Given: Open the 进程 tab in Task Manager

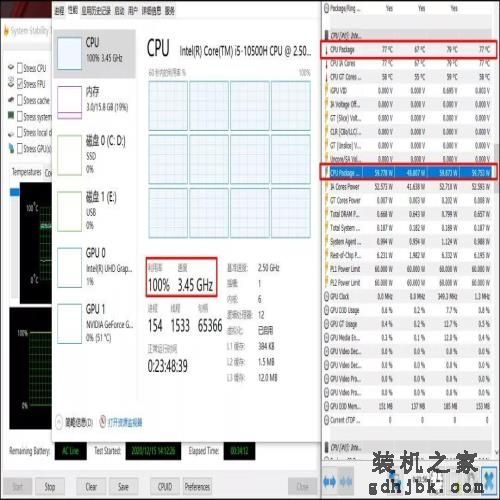Looking at the screenshot, I should pyautogui.click(x=60, y=11).
